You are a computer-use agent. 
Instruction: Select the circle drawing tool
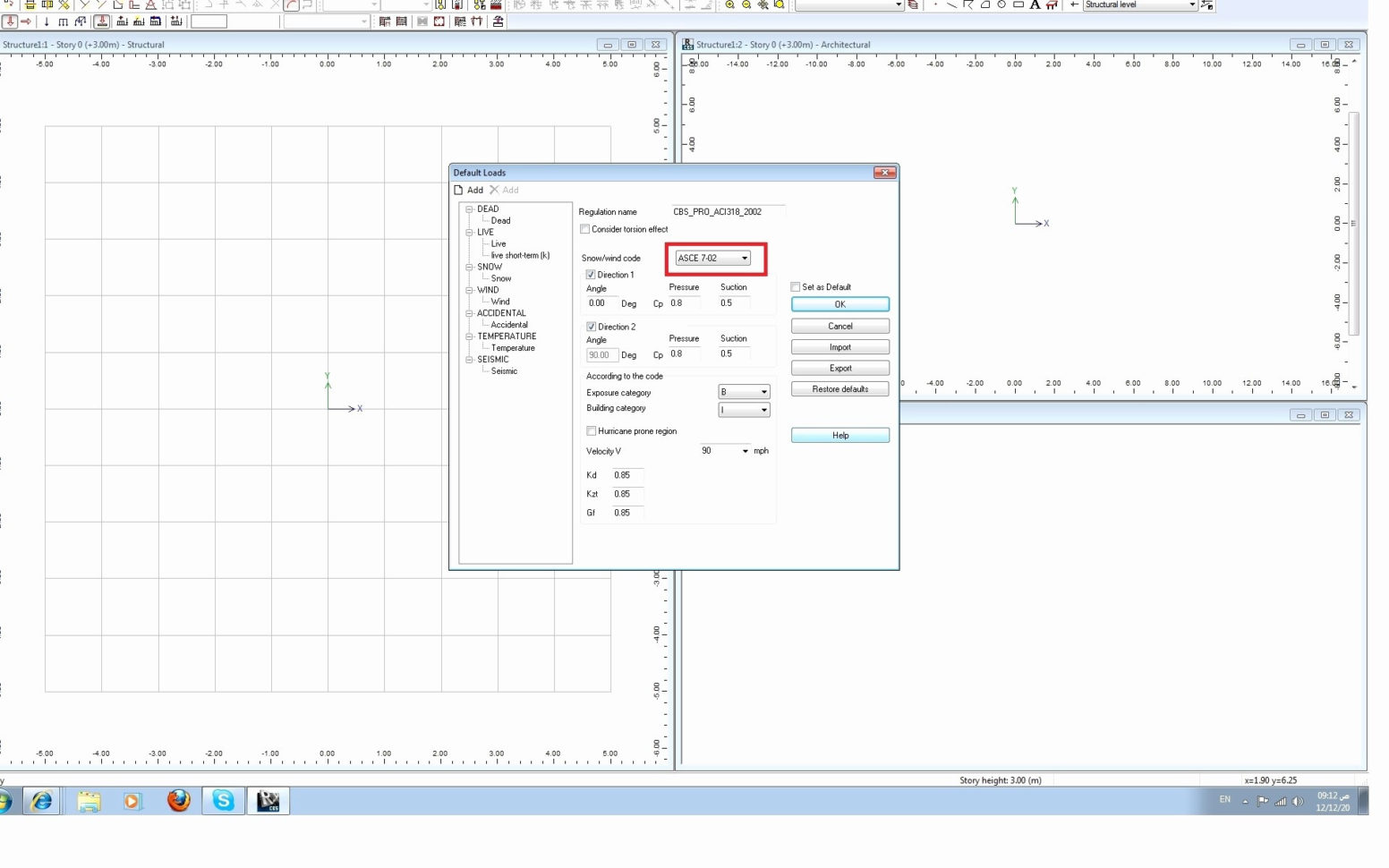click(1002, 5)
